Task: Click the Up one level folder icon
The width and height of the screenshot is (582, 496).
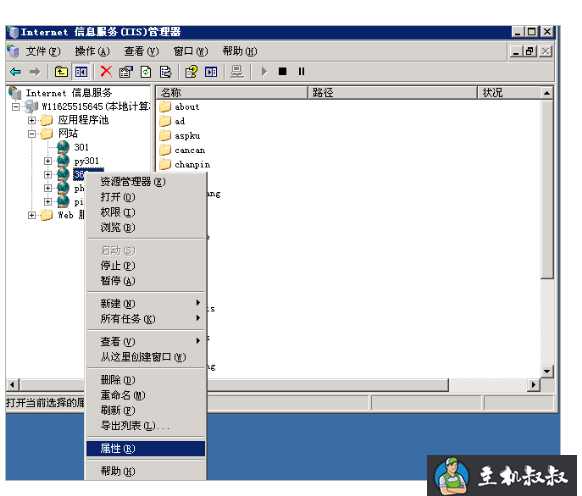Action: point(61,71)
